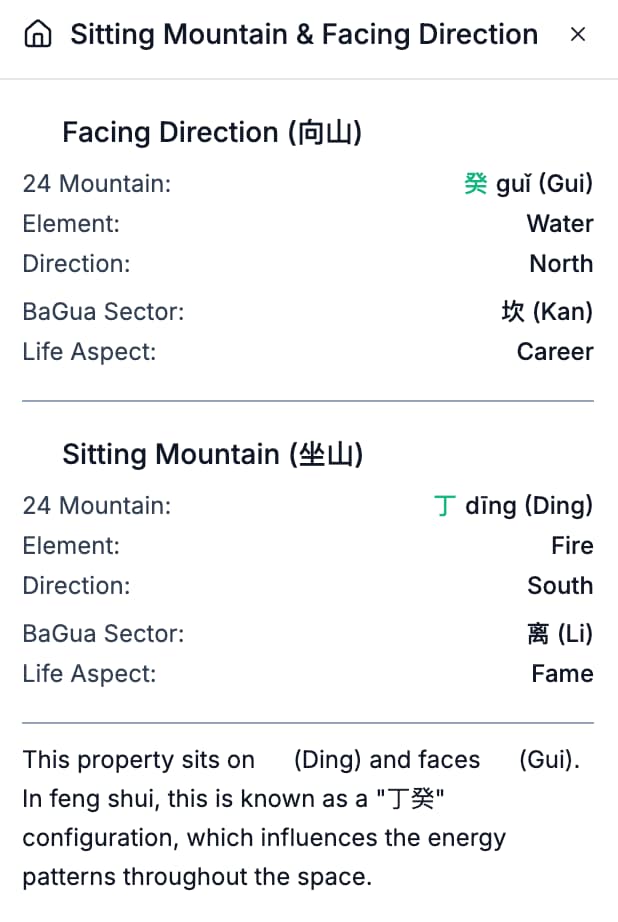Click the Life Aspect label under Sitting Mountain

point(89,674)
